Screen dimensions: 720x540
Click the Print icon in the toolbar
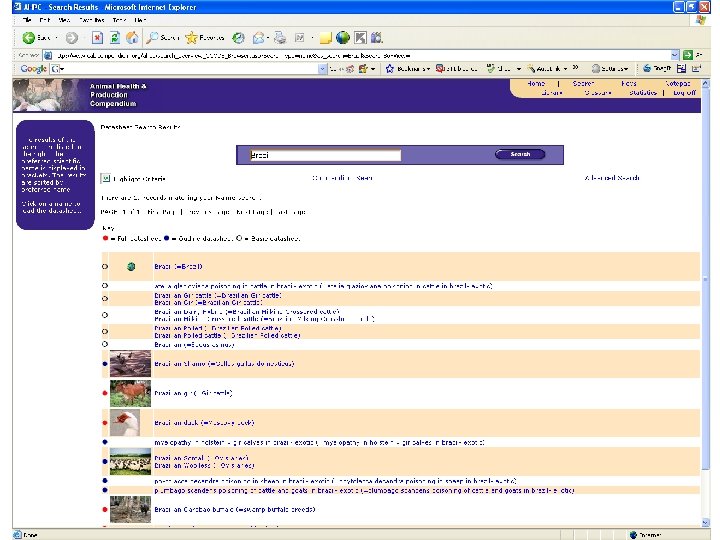[280, 38]
